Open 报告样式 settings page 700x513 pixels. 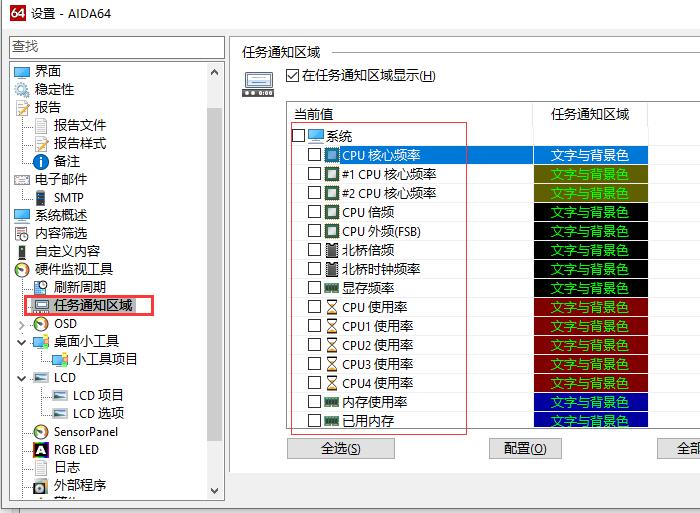pyautogui.click(x=80, y=143)
